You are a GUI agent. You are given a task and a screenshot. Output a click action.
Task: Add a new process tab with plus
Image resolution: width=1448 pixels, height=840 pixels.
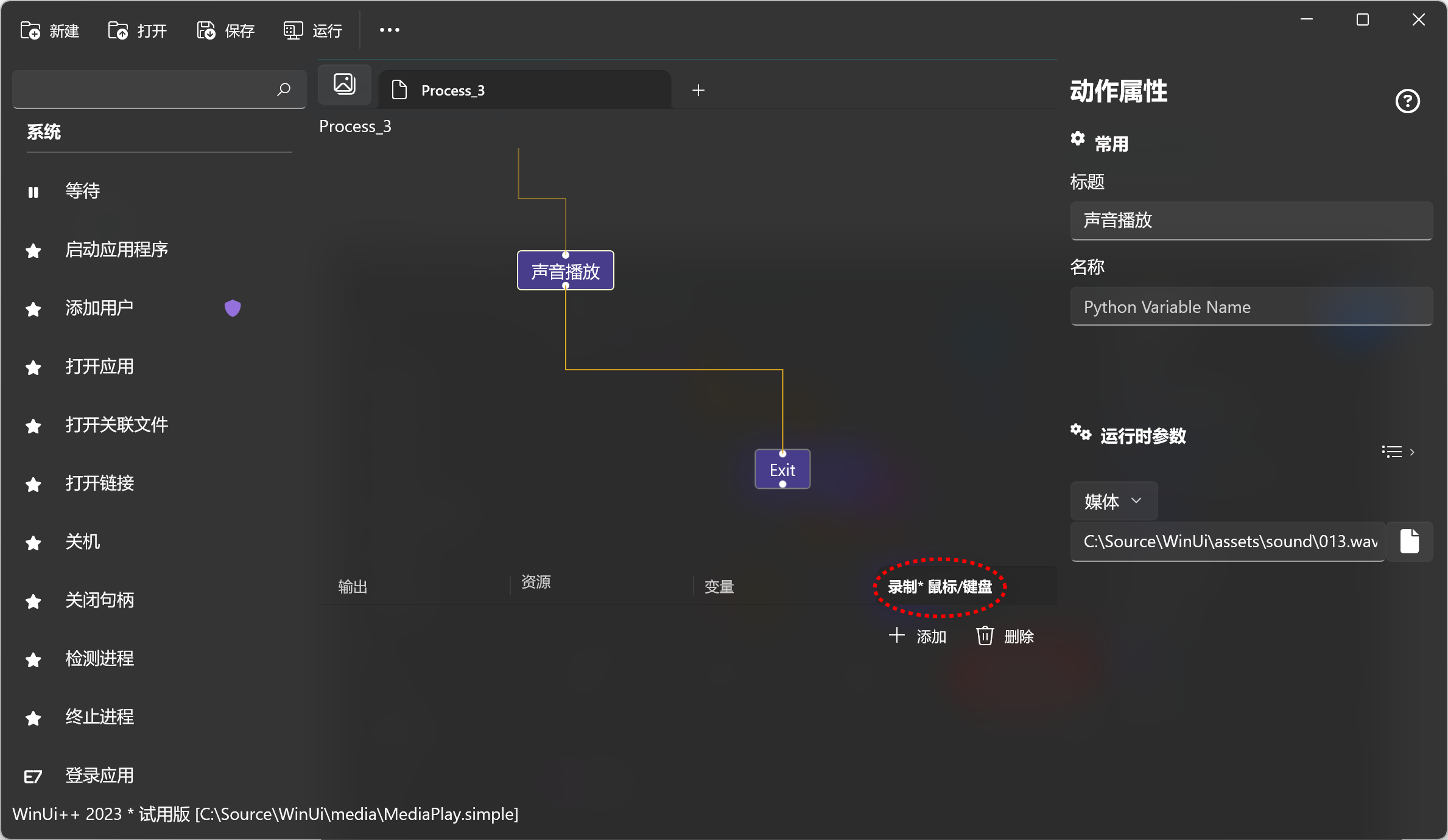coord(698,91)
